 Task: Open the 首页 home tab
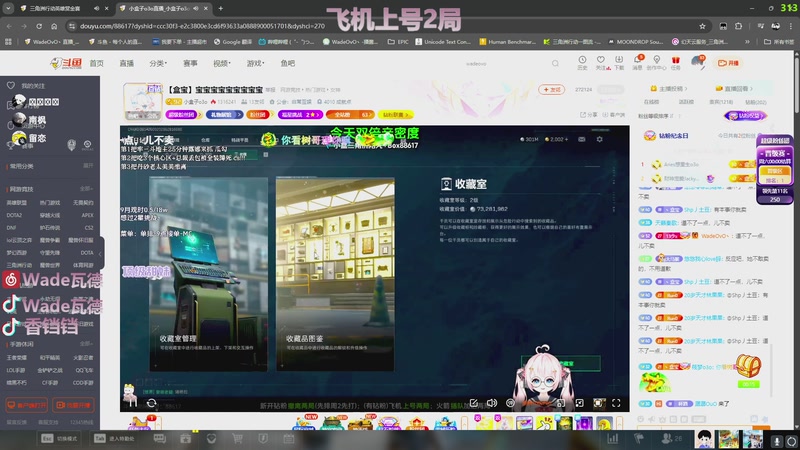tap(96, 63)
